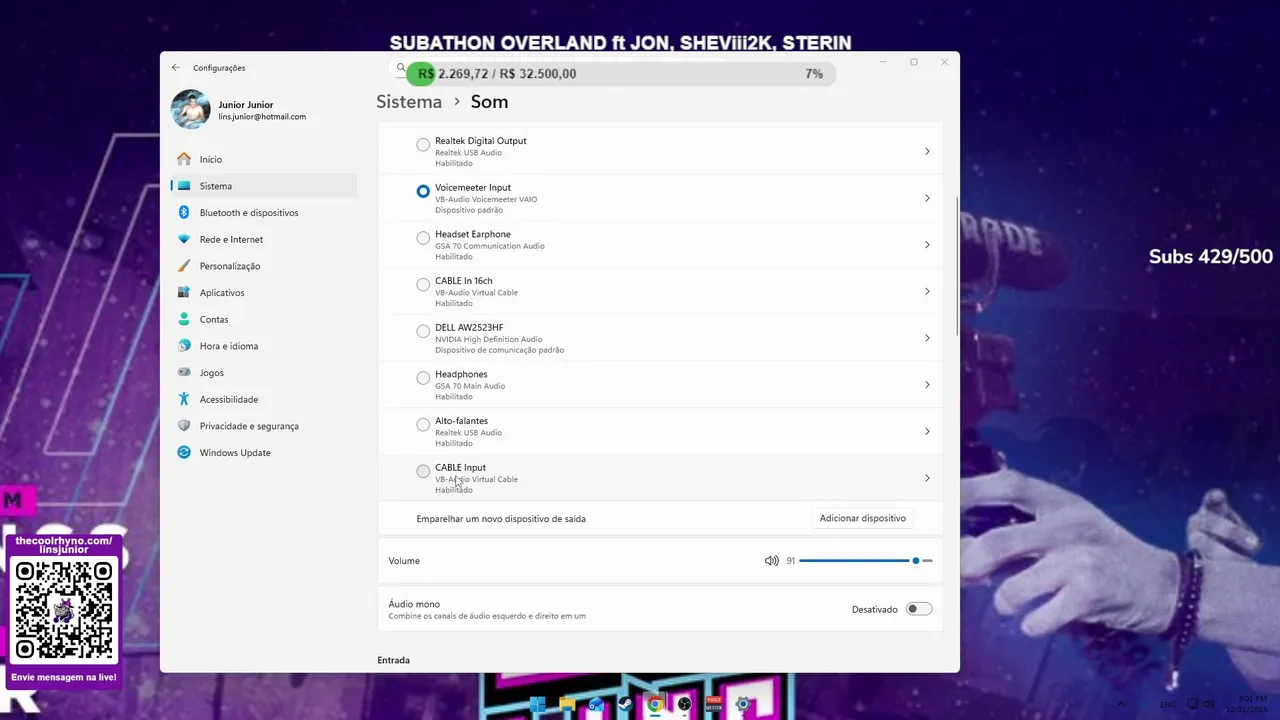The height and width of the screenshot is (720, 1280).
Task: Open the Settings gear in the taskbar
Action: click(742, 704)
